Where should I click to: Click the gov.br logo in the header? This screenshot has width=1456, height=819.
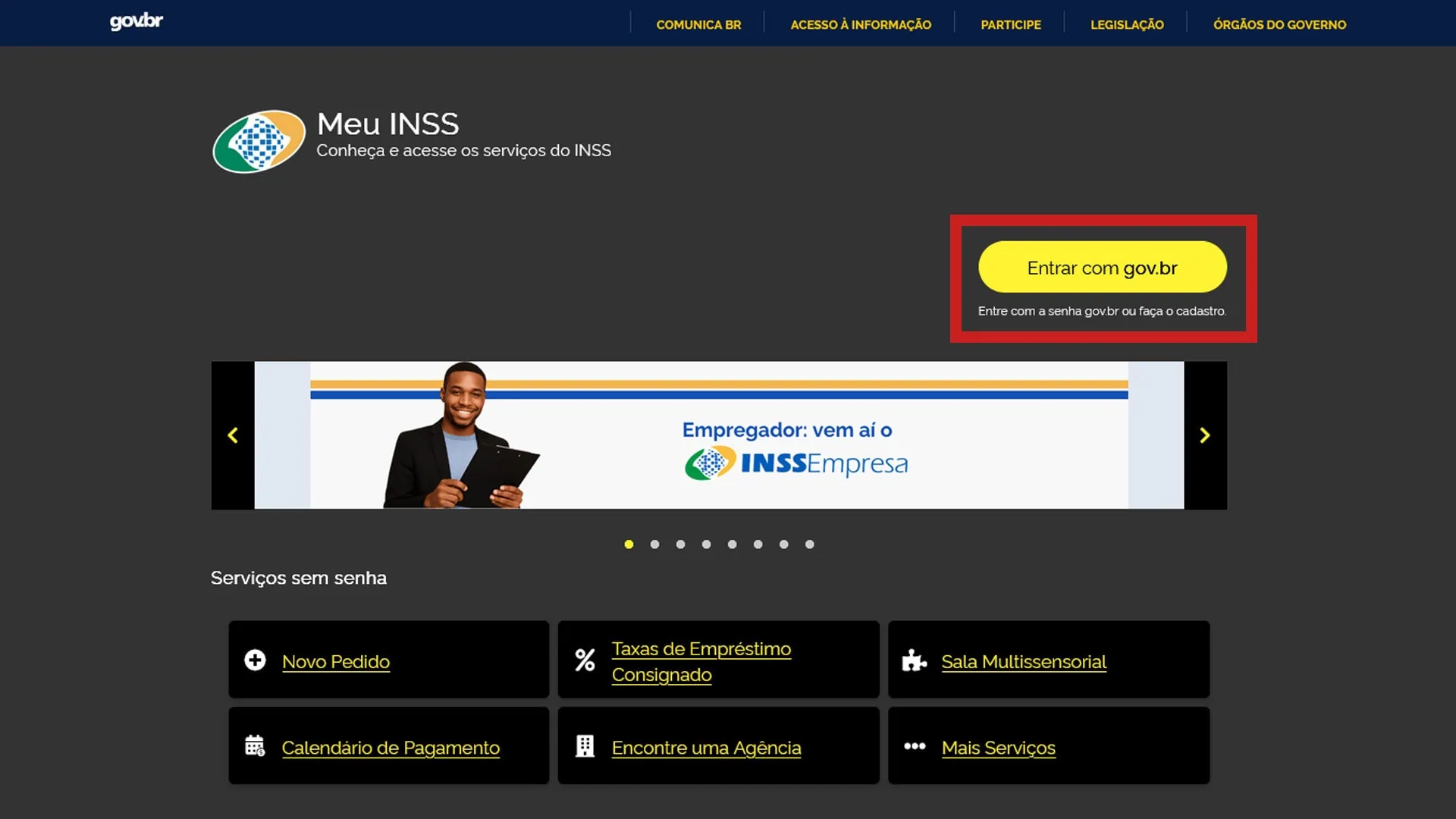[136, 21]
